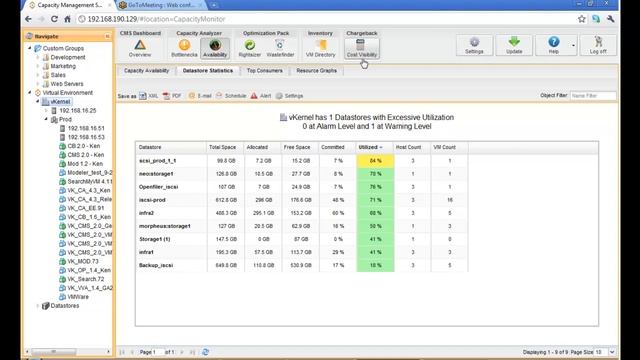Screen dimensions: 640x360
Task: Open the Page Size dropdown
Action: [x=612, y=352]
